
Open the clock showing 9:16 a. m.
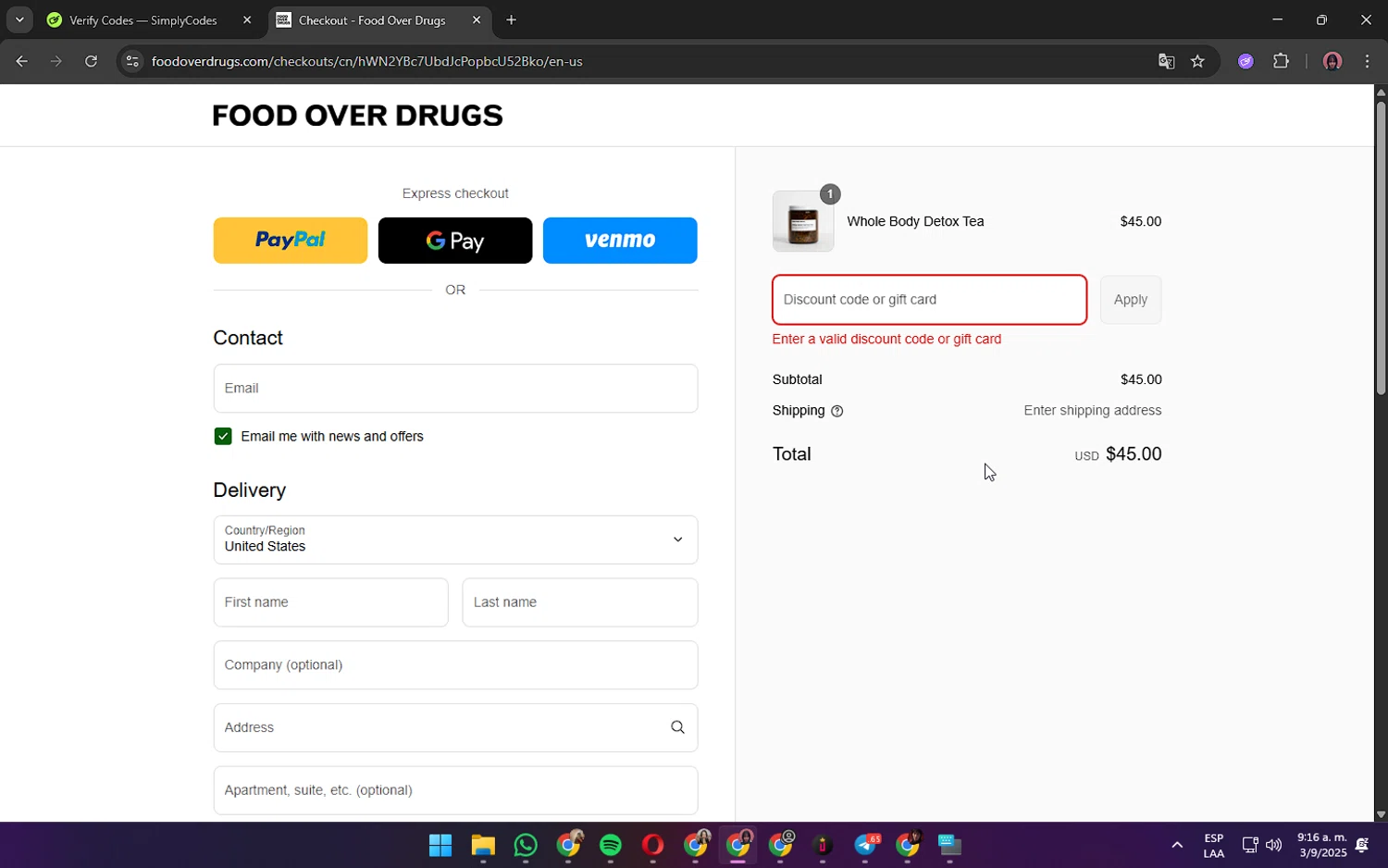pyautogui.click(x=1321, y=845)
